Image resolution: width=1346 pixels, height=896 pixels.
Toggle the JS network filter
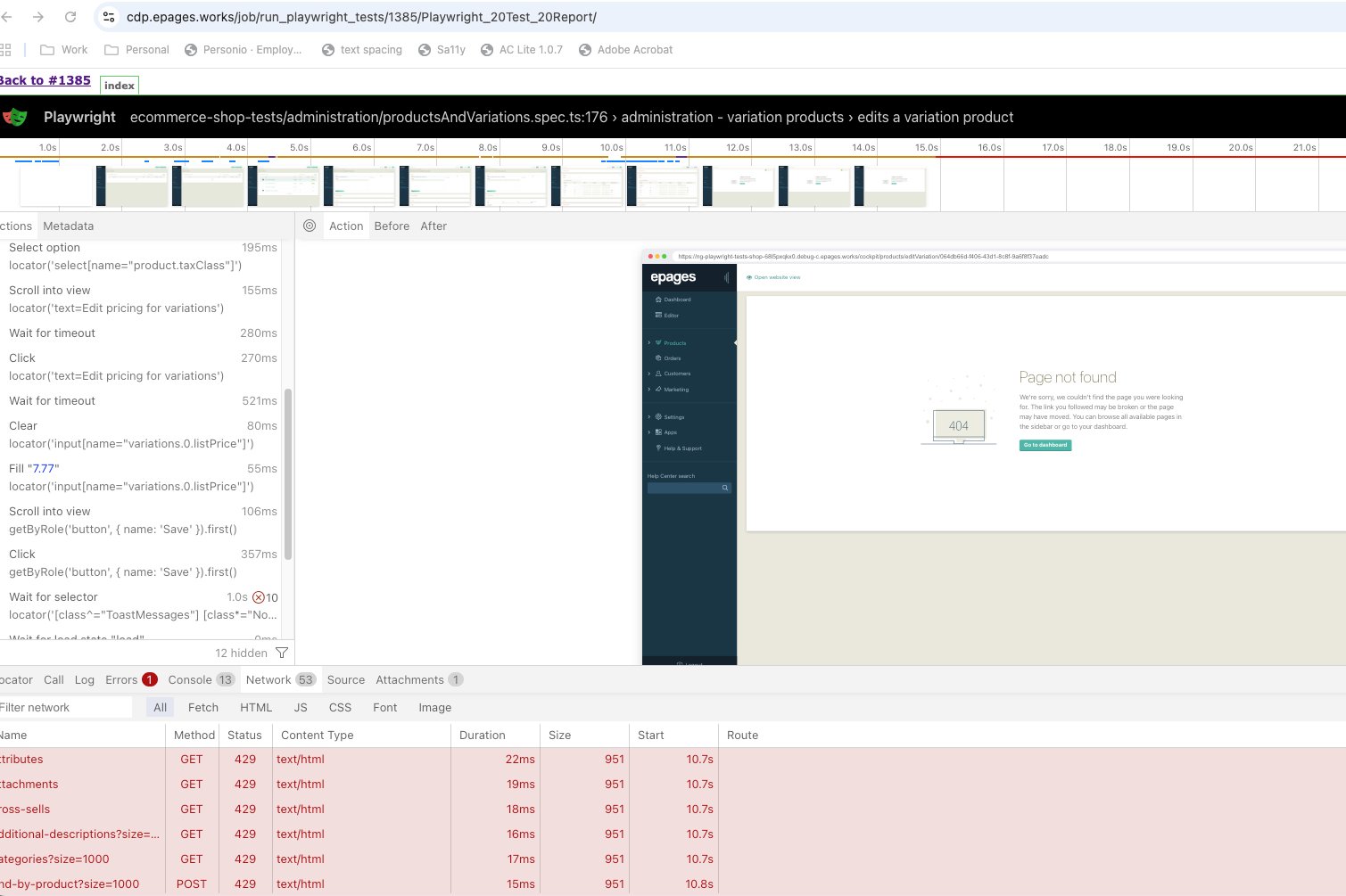(x=301, y=707)
